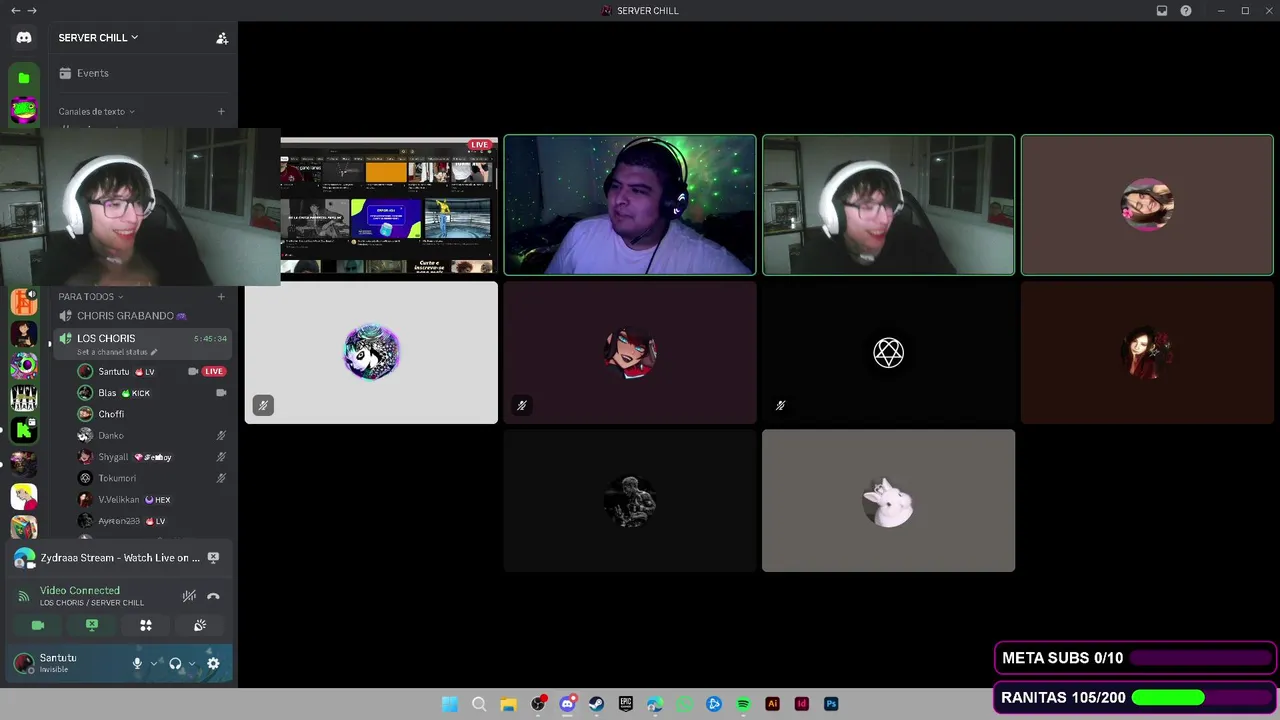Expand the SERVER CHILL server menu
Image resolution: width=1280 pixels, height=720 pixels.
98,38
